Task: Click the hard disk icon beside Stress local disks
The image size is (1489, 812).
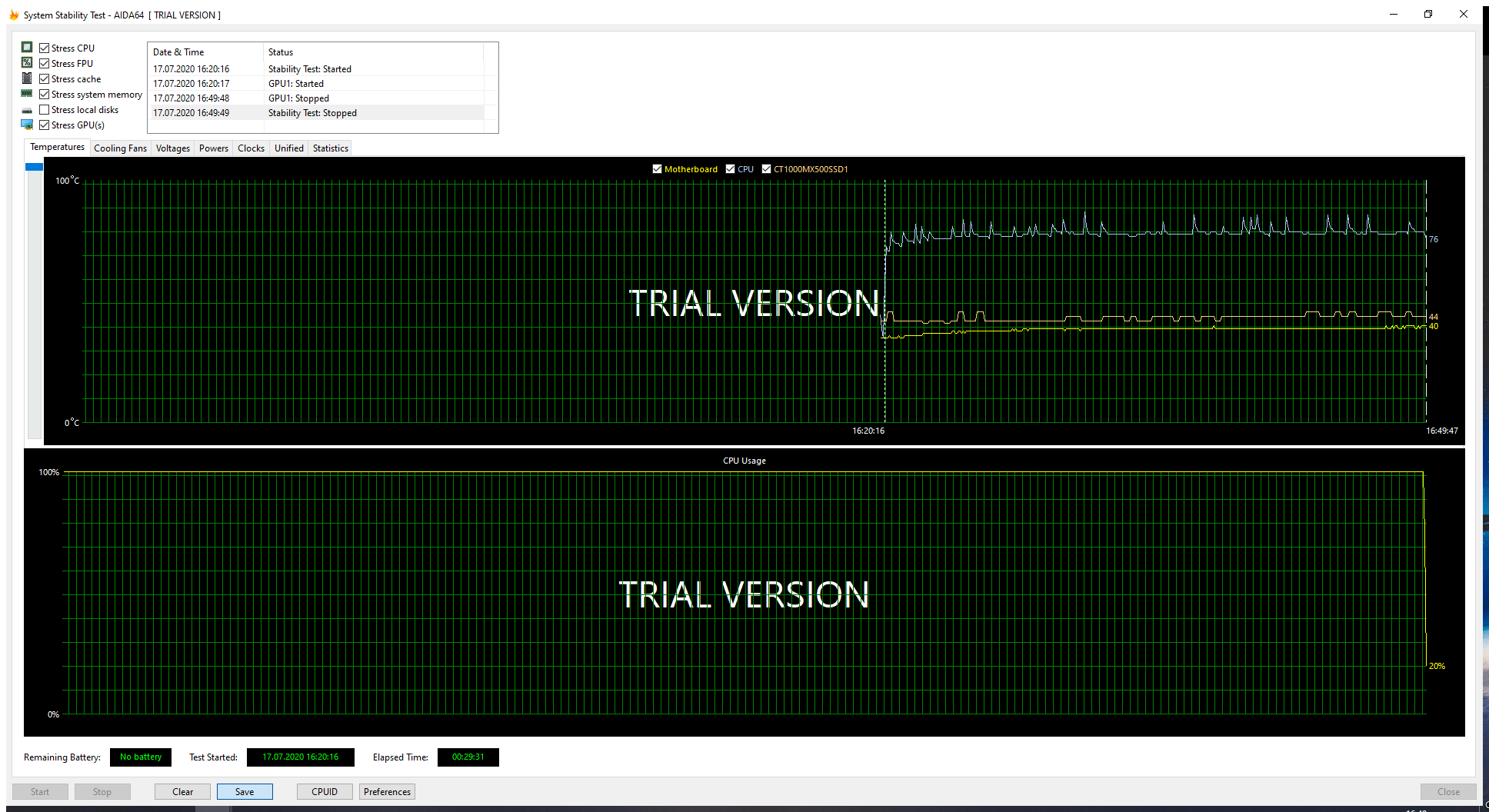Action: [x=27, y=108]
